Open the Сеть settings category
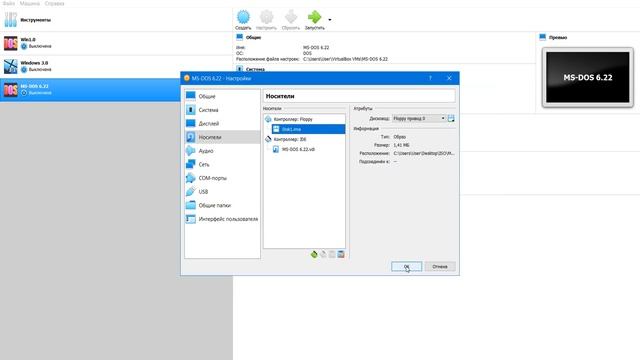The width and height of the screenshot is (640, 360). [x=222, y=164]
